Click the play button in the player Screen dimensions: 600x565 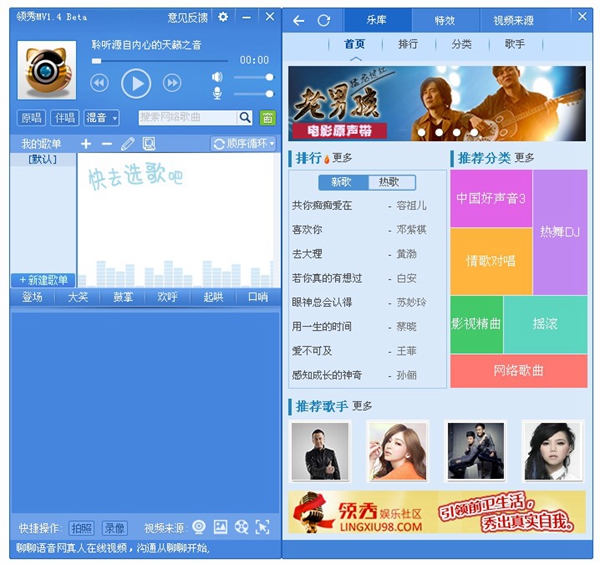(x=136, y=83)
